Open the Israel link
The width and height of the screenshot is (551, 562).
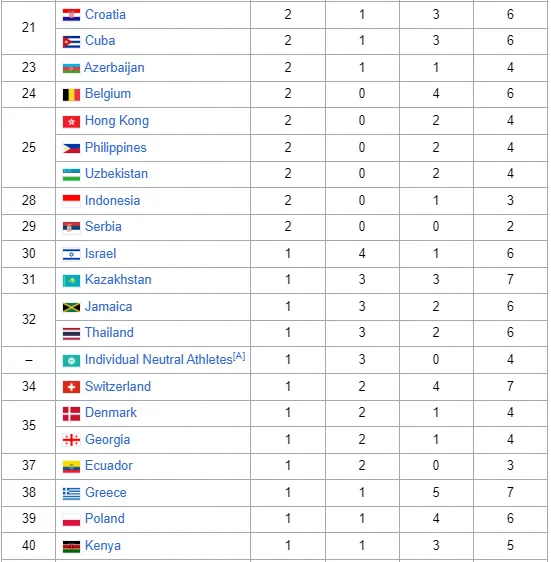click(100, 254)
